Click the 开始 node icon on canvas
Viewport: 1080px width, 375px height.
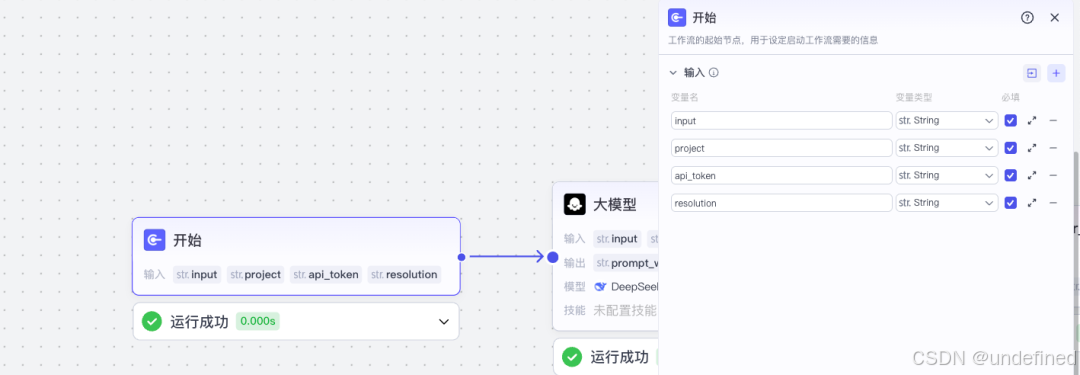[154, 240]
